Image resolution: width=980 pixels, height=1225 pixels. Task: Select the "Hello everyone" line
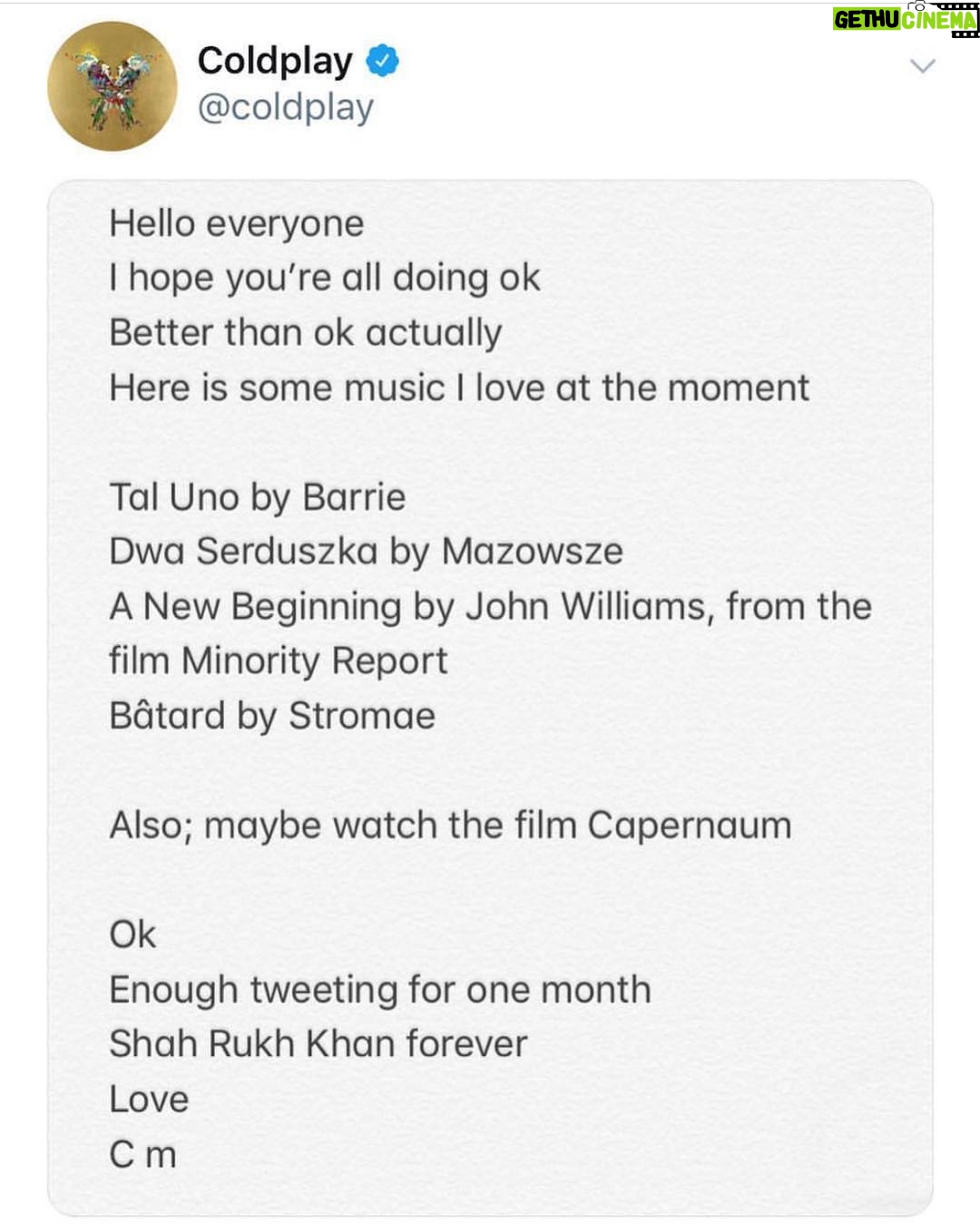coord(236,224)
